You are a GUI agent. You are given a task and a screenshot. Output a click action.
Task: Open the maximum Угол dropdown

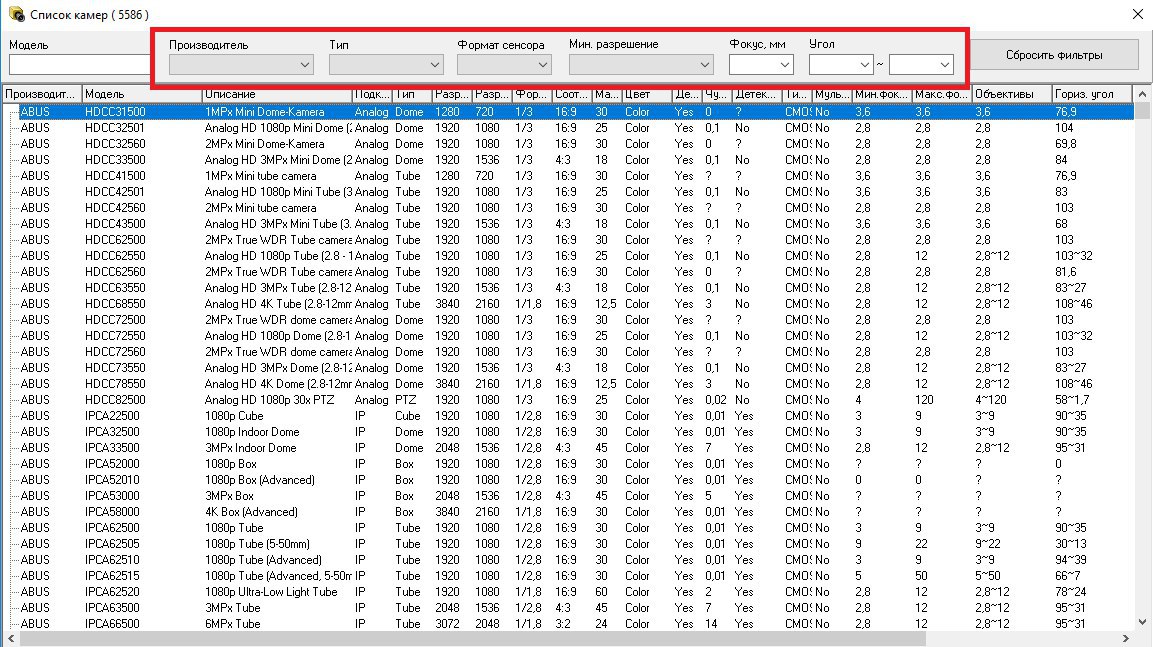pos(921,65)
